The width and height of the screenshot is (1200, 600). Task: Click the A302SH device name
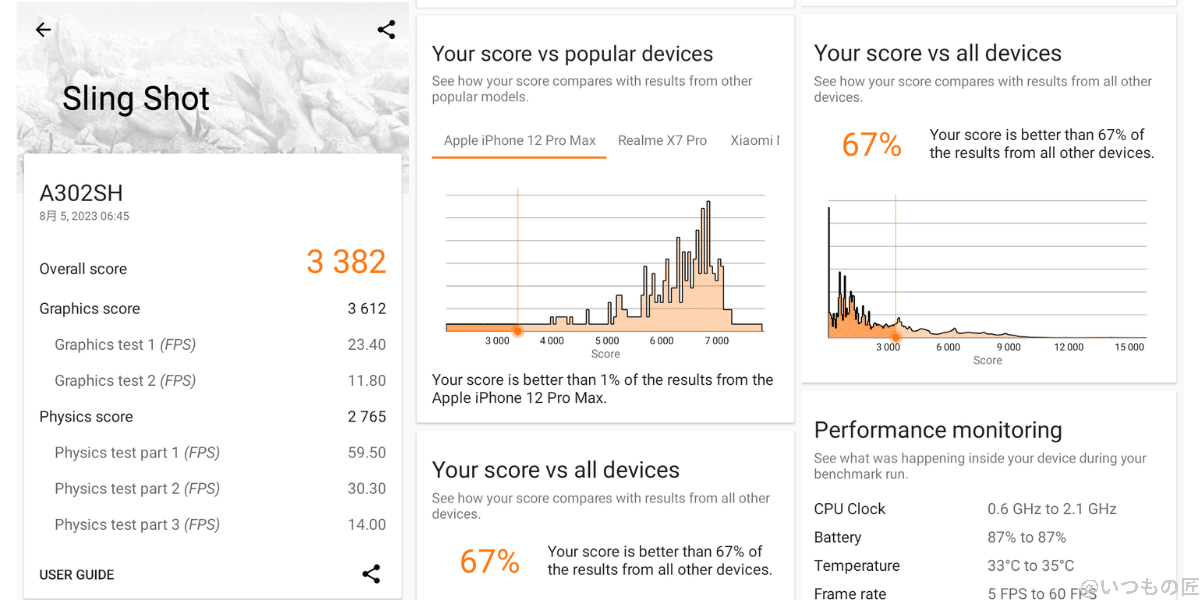81,194
